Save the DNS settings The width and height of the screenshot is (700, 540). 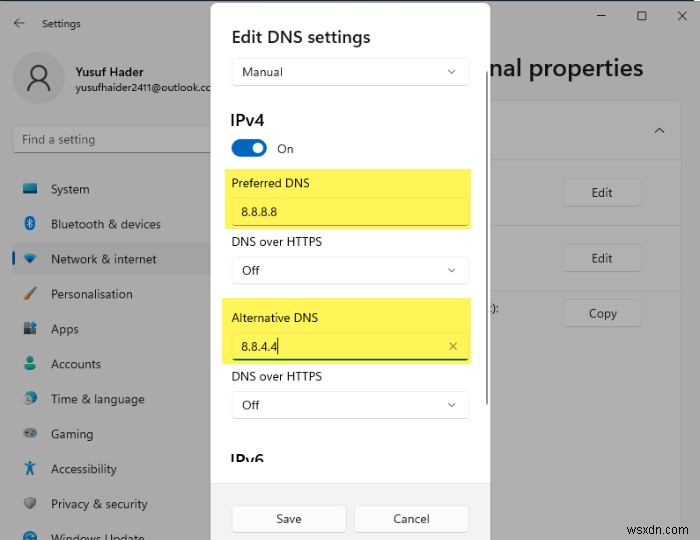tap(289, 519)
